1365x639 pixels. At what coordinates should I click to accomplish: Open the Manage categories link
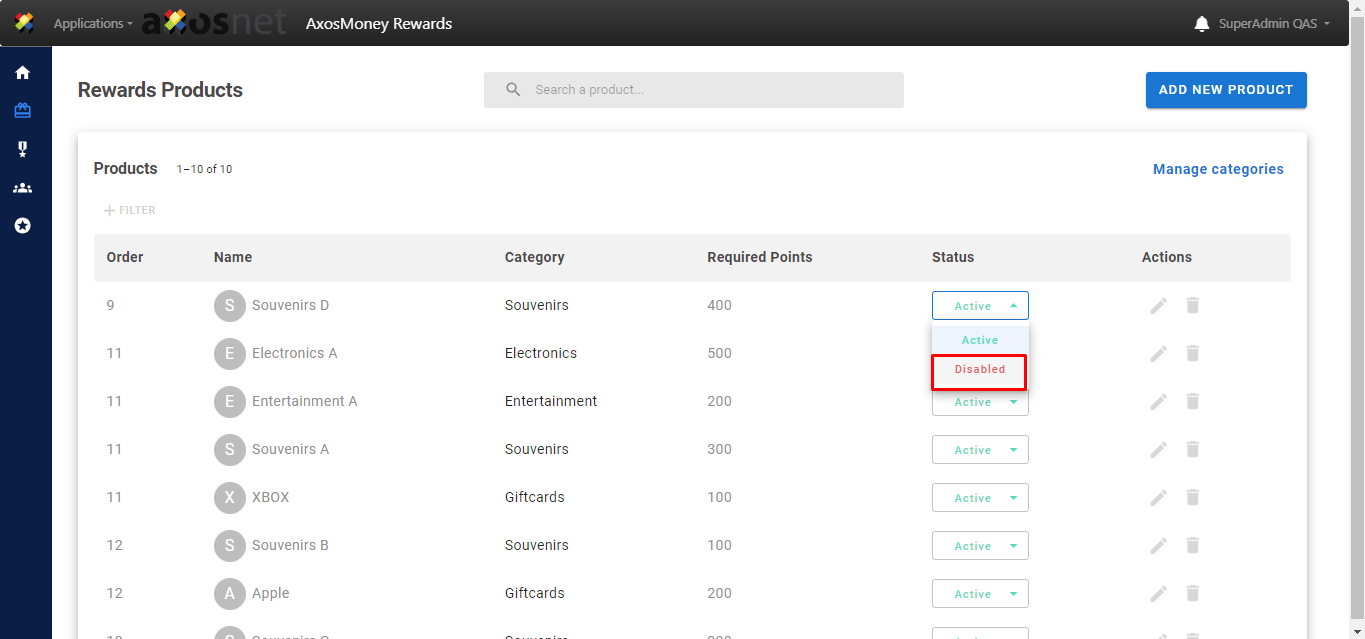point(1217,169)
